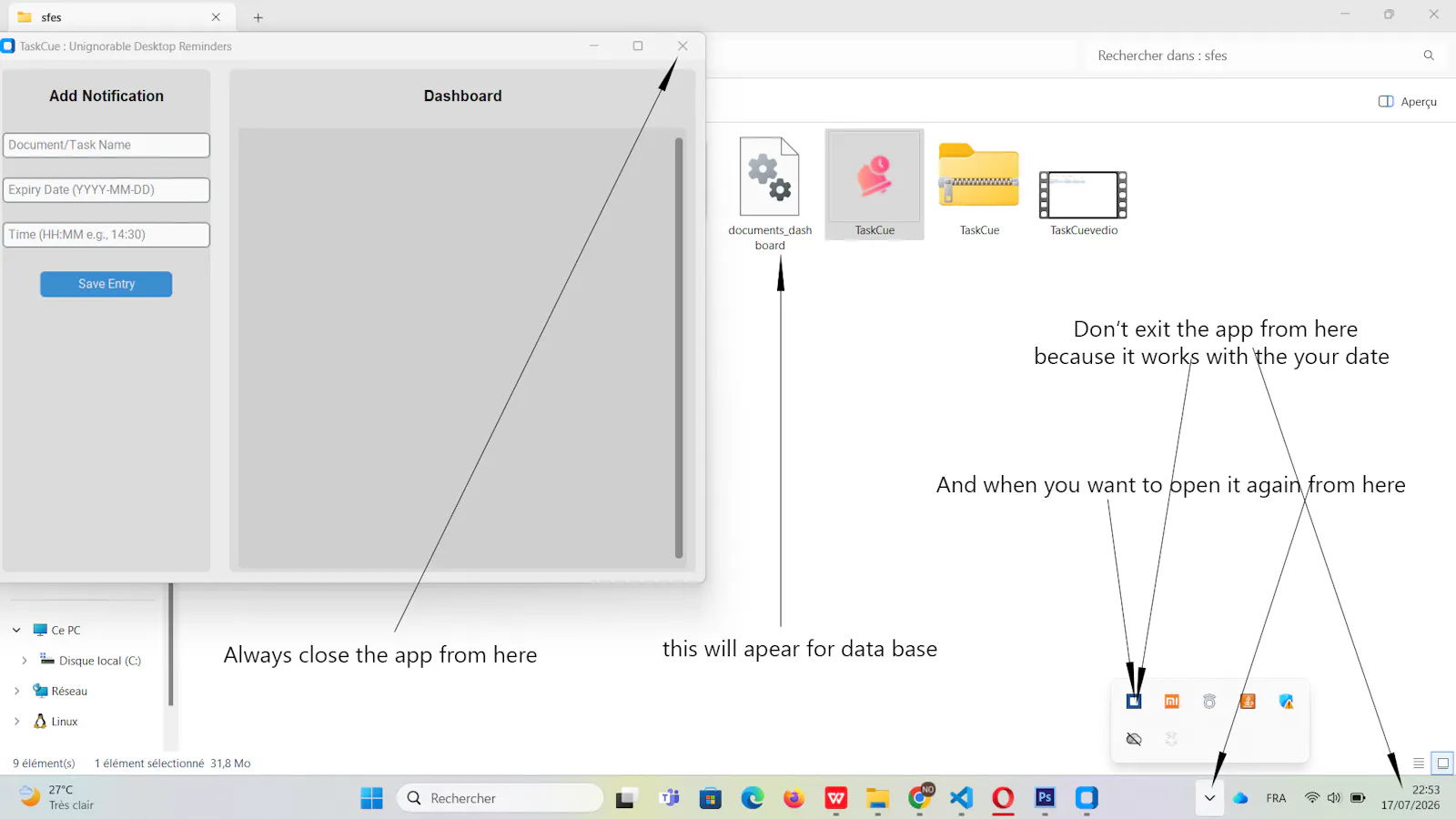Click the Document/Task Name input field
The image size is (1456, 819).
[106, 146]
